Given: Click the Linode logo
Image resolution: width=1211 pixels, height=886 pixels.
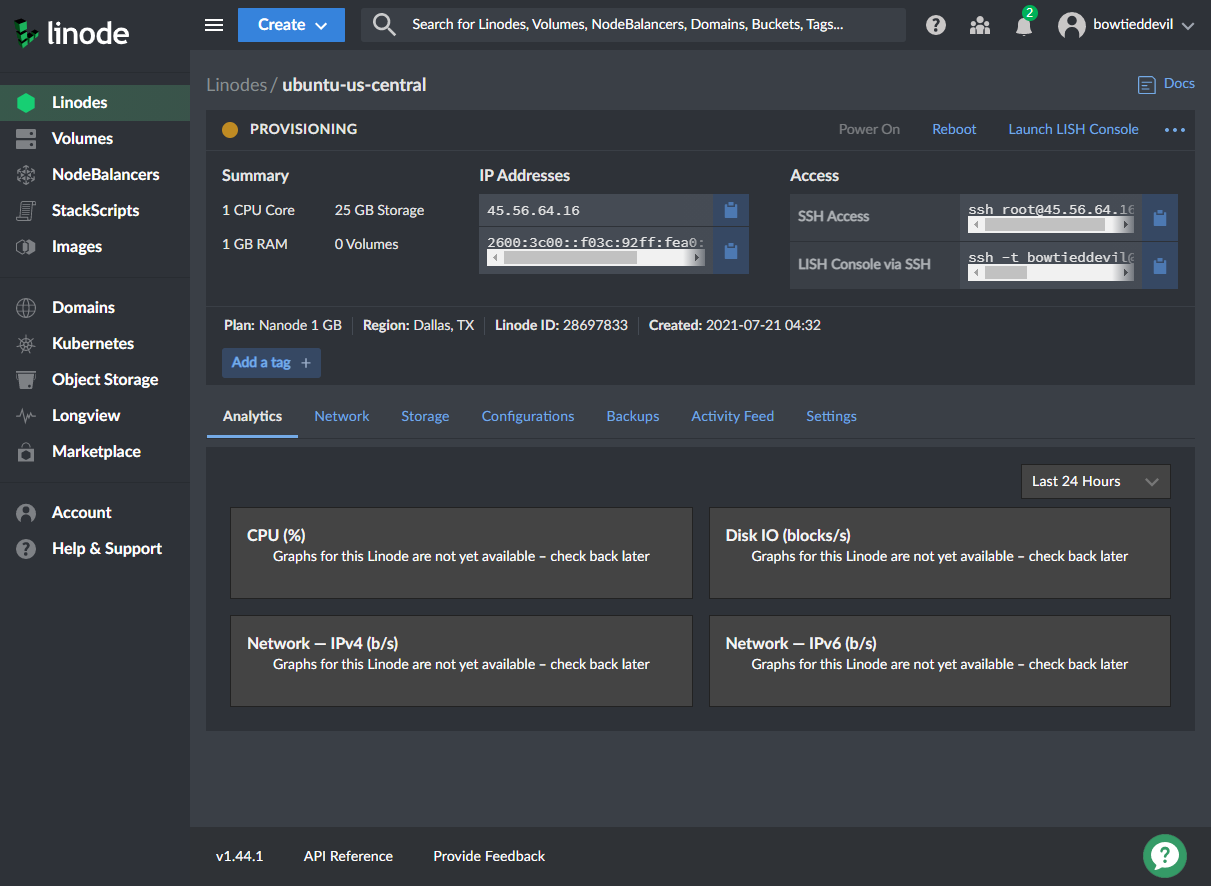Looking at the screenshot, I should tap(72, 33).
